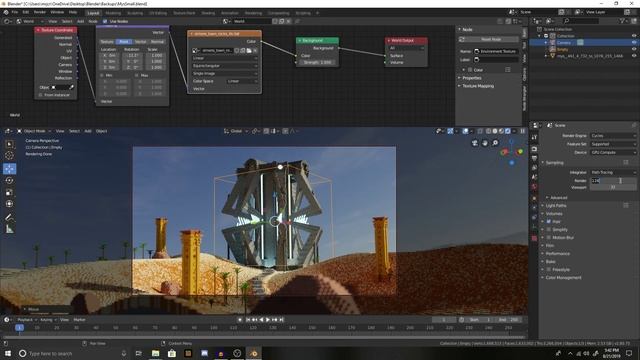Unlink image with X in Environment Texture node

tap(255, 51)
